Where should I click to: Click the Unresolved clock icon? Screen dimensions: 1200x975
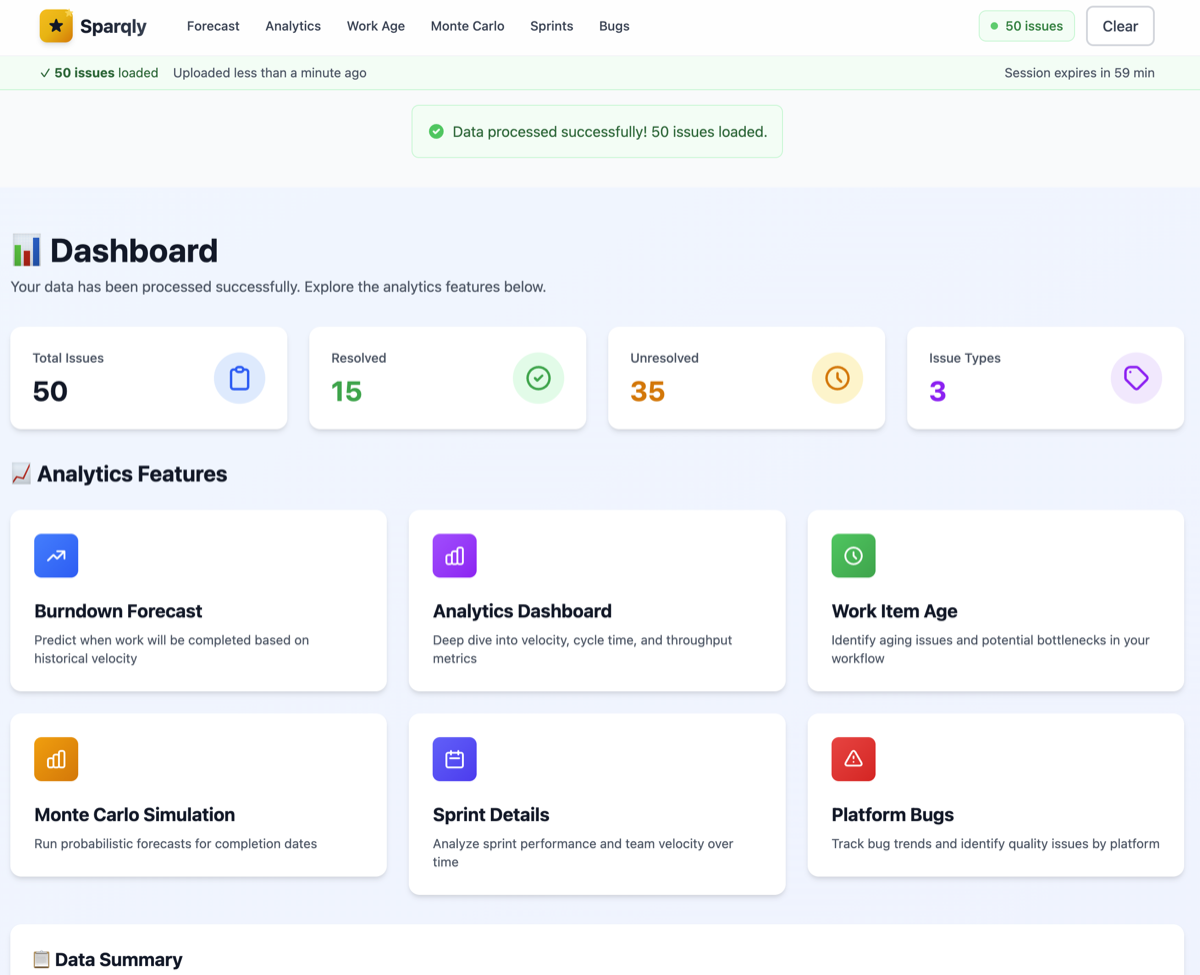(x=837, y=378)
